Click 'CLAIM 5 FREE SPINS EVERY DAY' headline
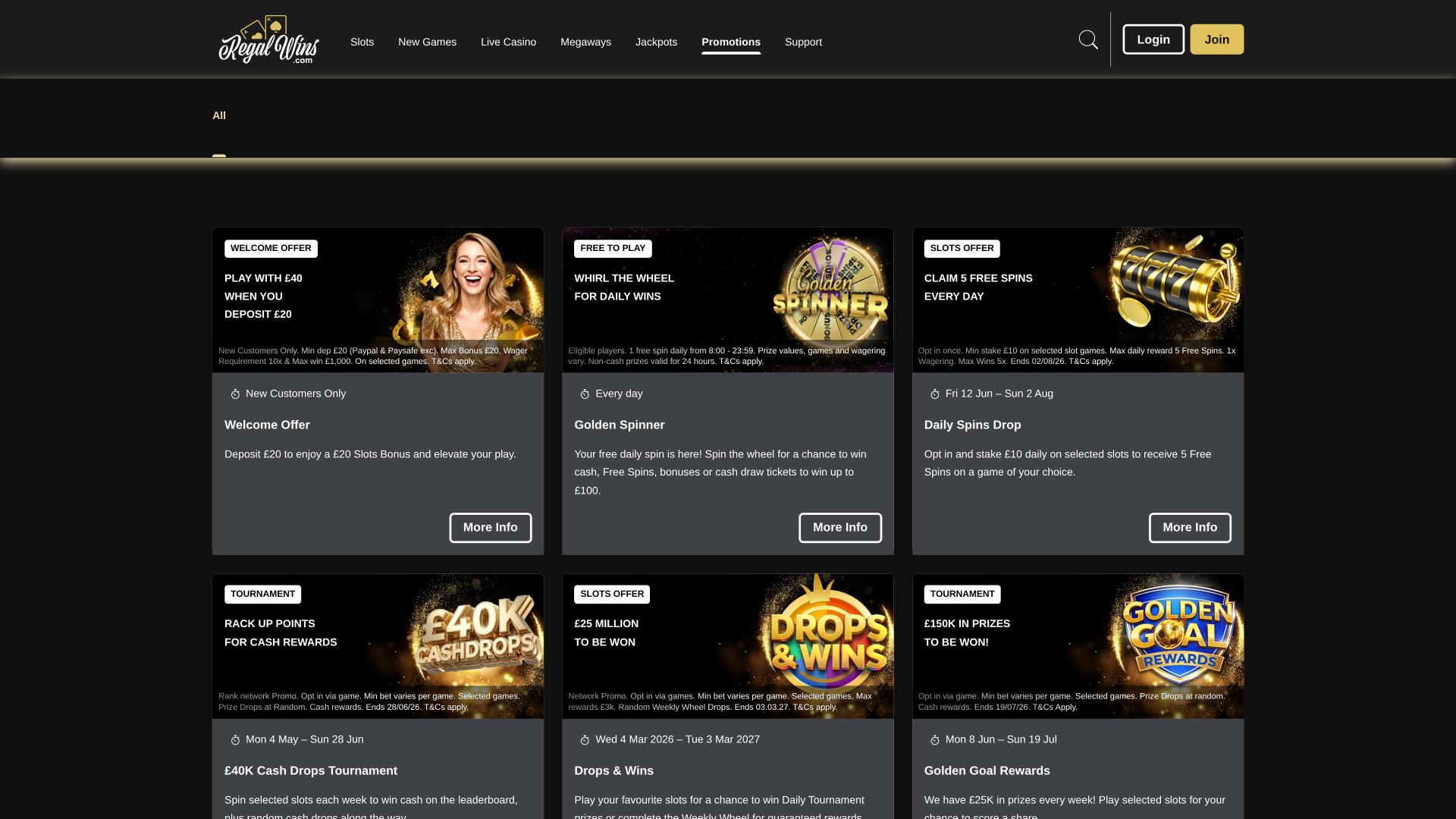This screenshot has height=819, width=1456. coord(978,287)
